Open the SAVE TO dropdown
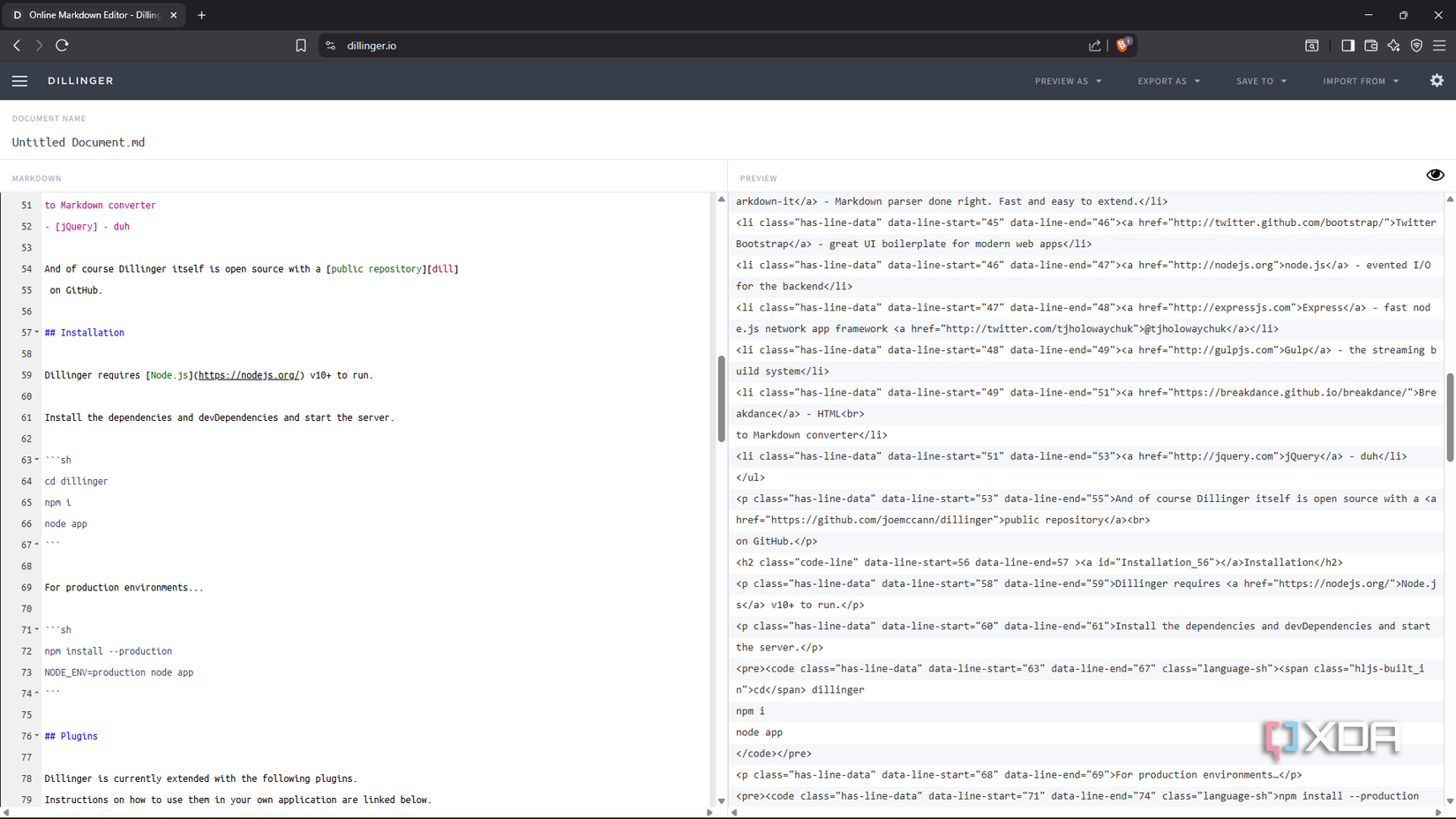 1261,80
